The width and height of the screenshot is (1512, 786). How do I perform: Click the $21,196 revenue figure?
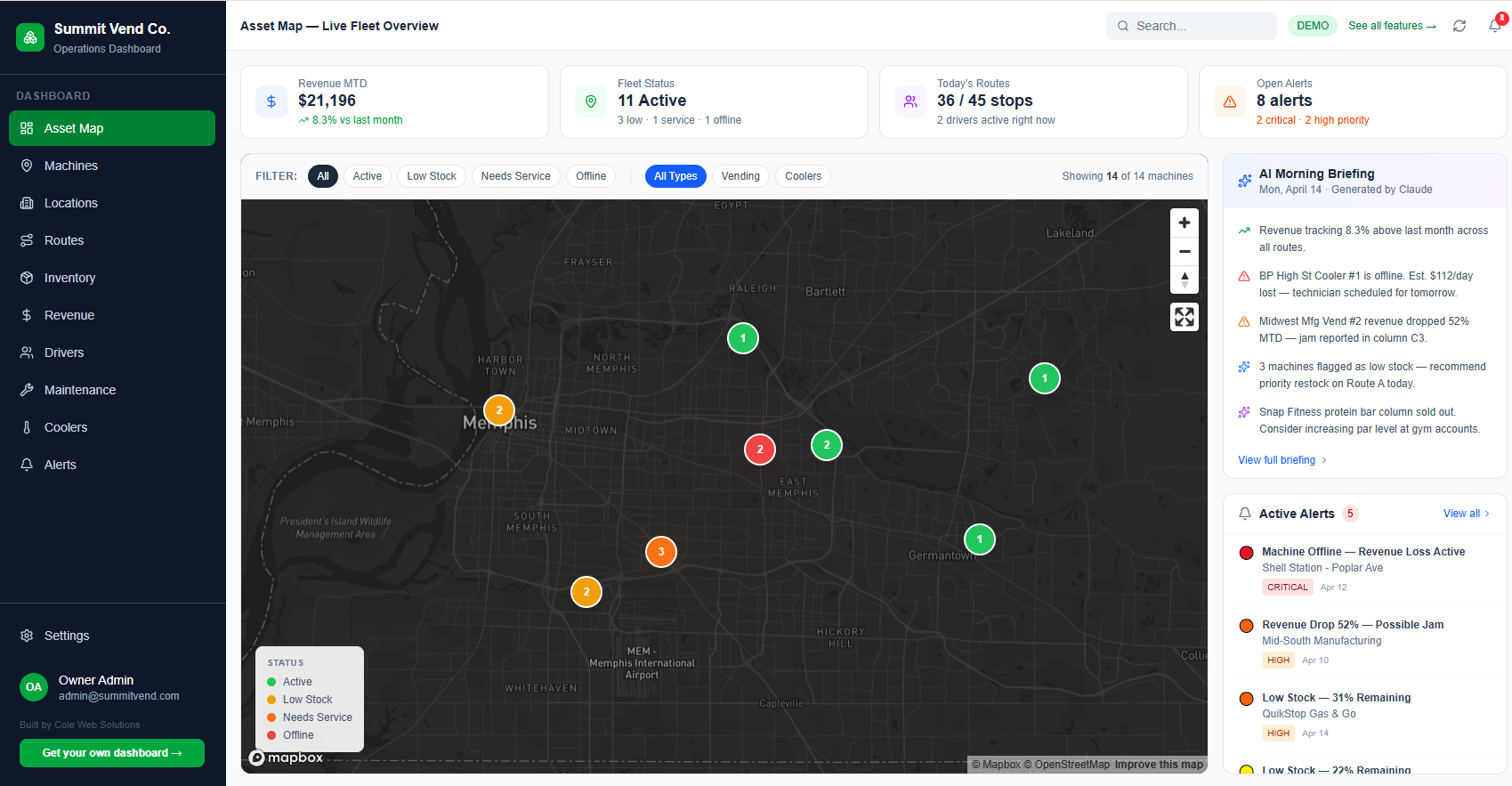pyautogui.click(x=327, y=101)
